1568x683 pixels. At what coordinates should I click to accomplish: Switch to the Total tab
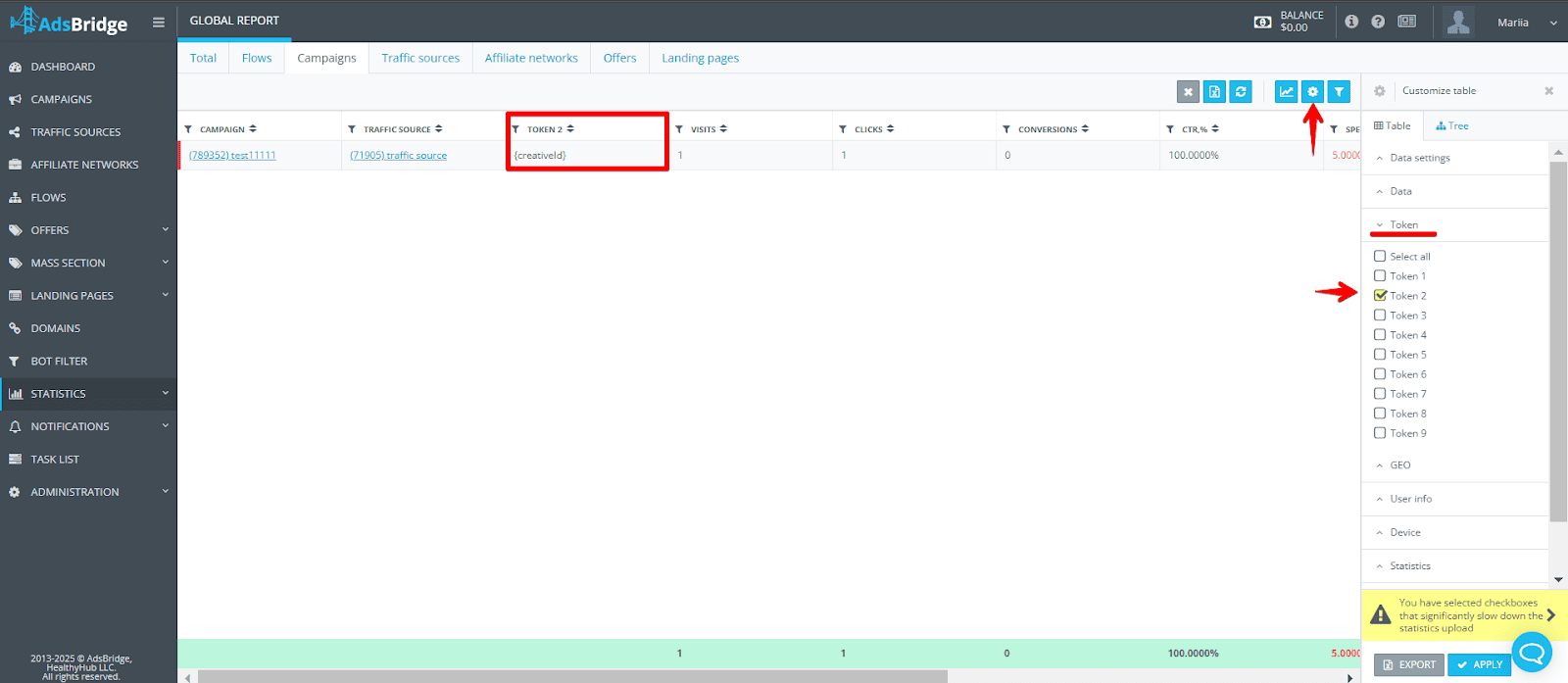coord(203,58)
